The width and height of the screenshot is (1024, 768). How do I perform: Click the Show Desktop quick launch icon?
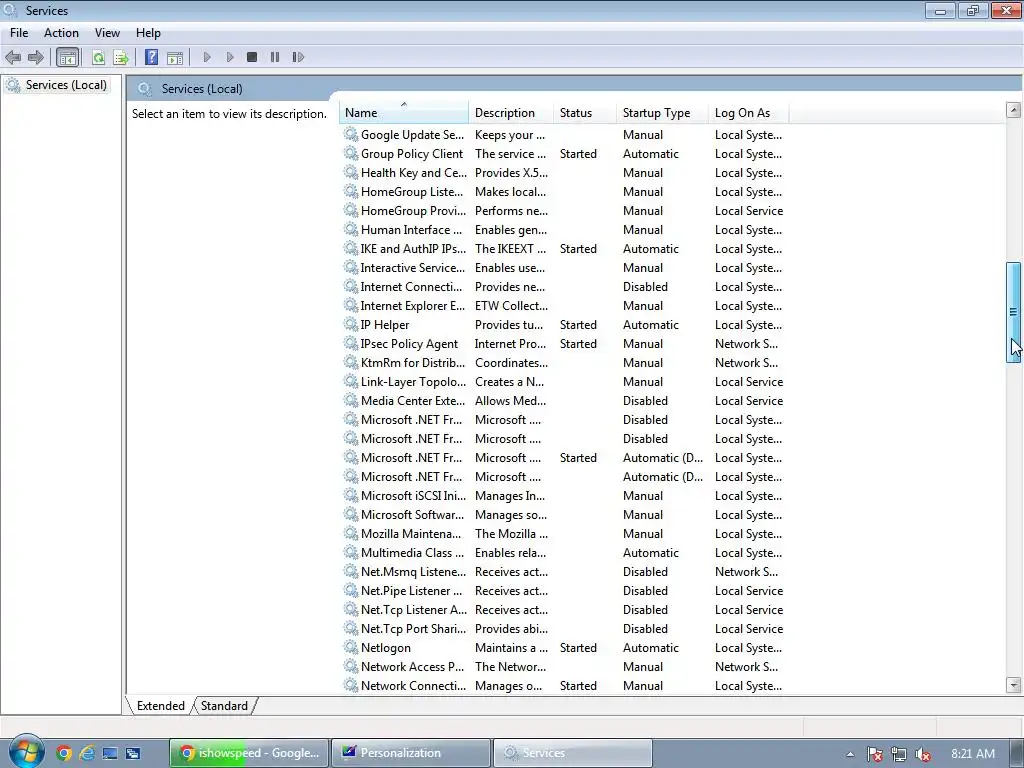pos(110,753)
